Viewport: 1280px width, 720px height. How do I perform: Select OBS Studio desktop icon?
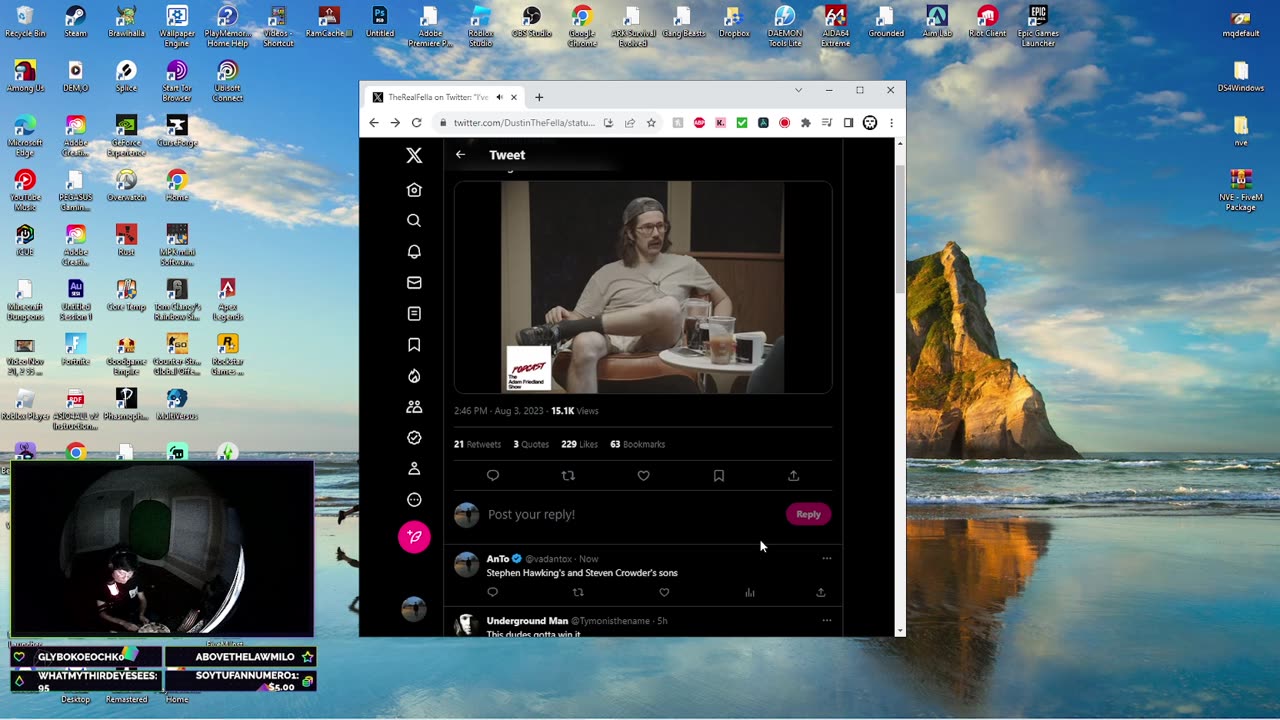(x=532, y=22)
